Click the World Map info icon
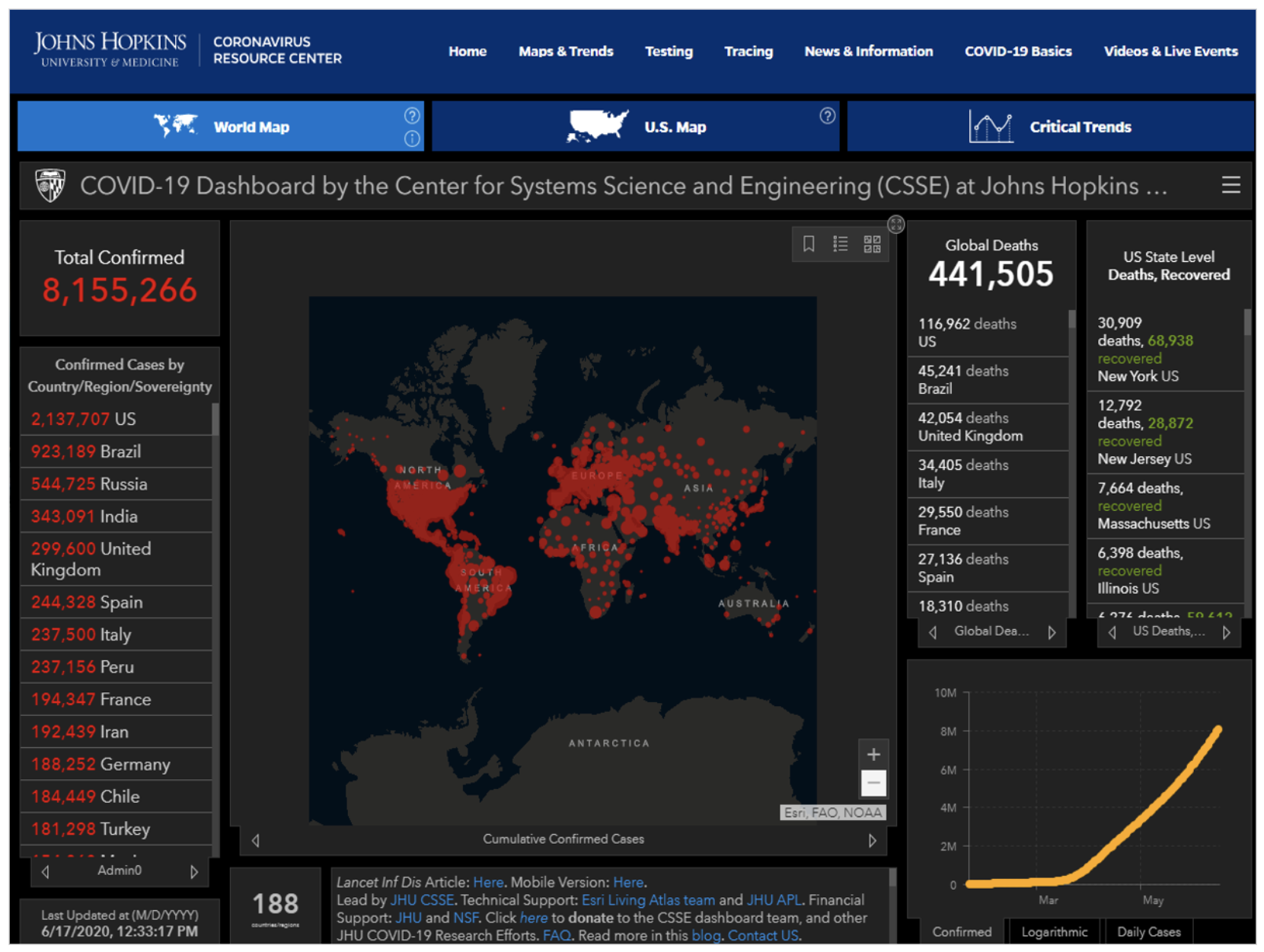The width and height of the screenshot is (1264, 952). click(x=412, y=139)
